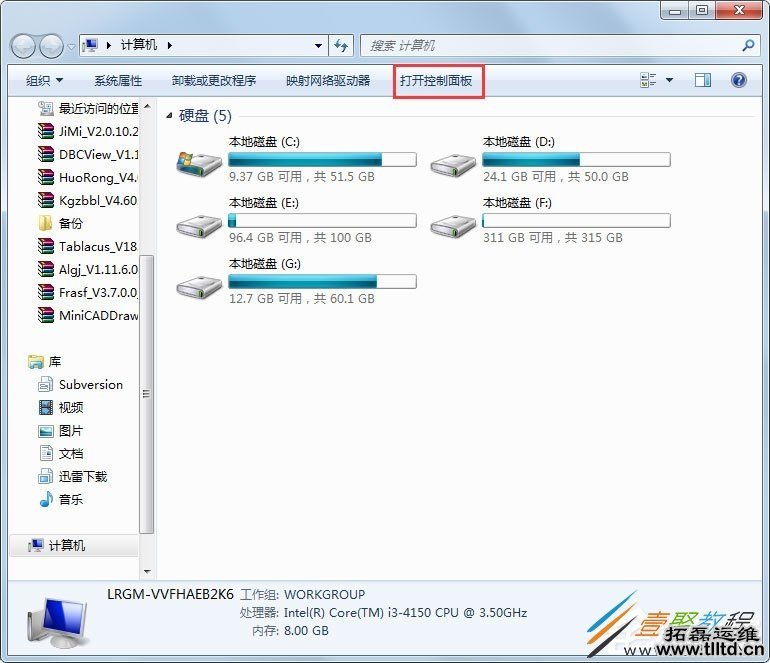770x663 pixels.
Task: Select MiniCADDraw archive in sidebar
Action: 88,315
